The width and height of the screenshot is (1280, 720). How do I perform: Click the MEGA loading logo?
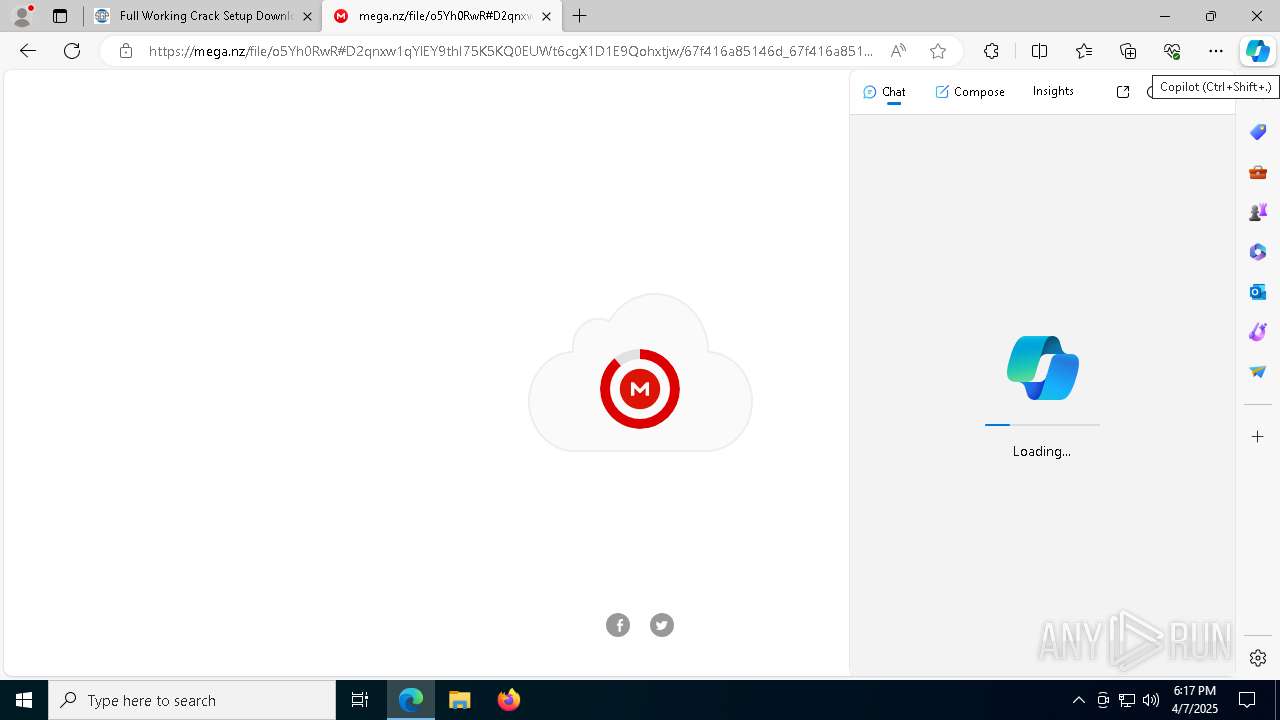tap(640, 389)
